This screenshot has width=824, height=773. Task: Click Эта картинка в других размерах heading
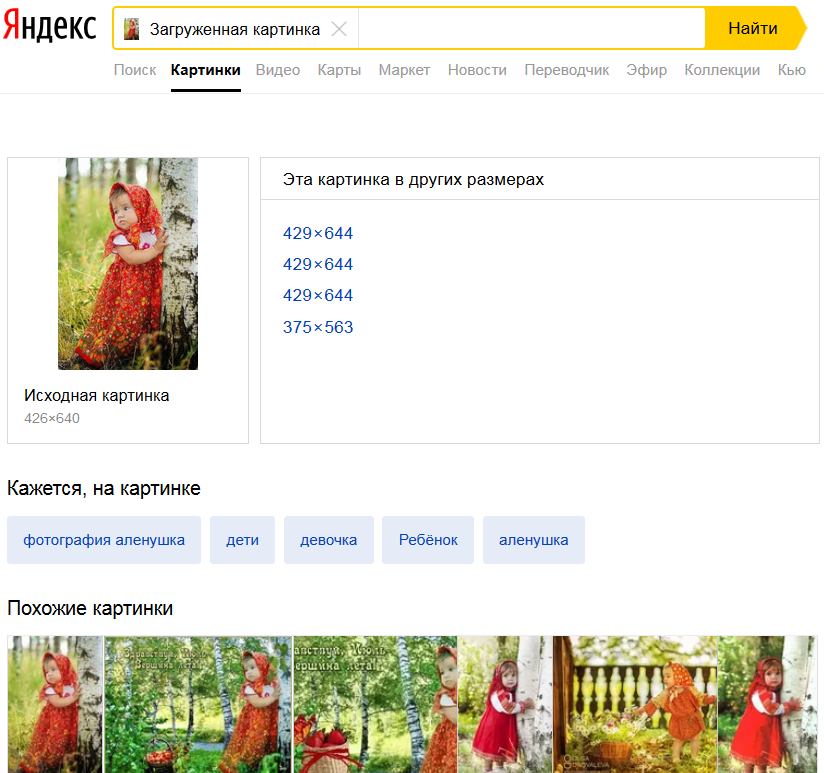pyautogui.click(x=413, y=180)
